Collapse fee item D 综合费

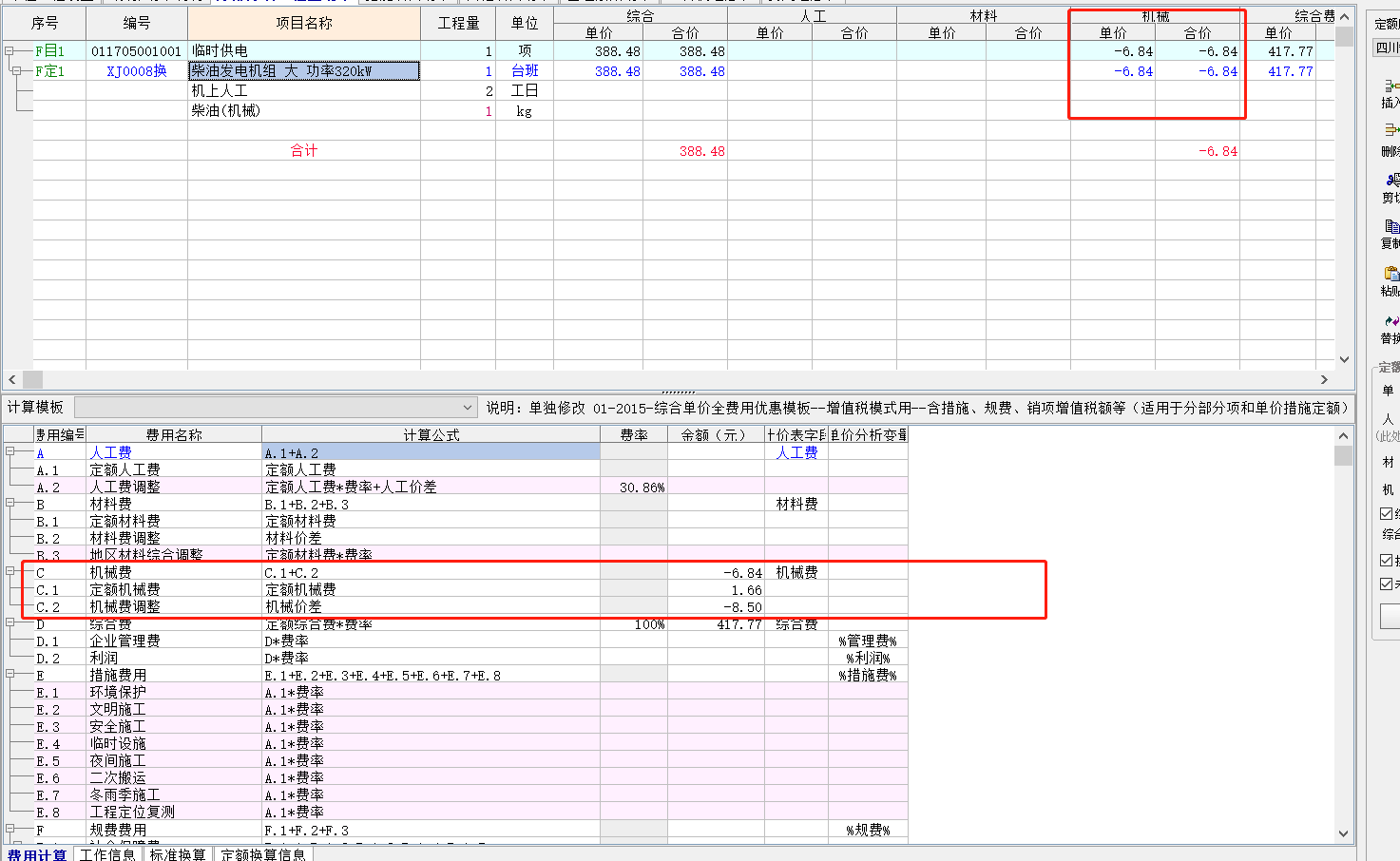tap(10, 622)
